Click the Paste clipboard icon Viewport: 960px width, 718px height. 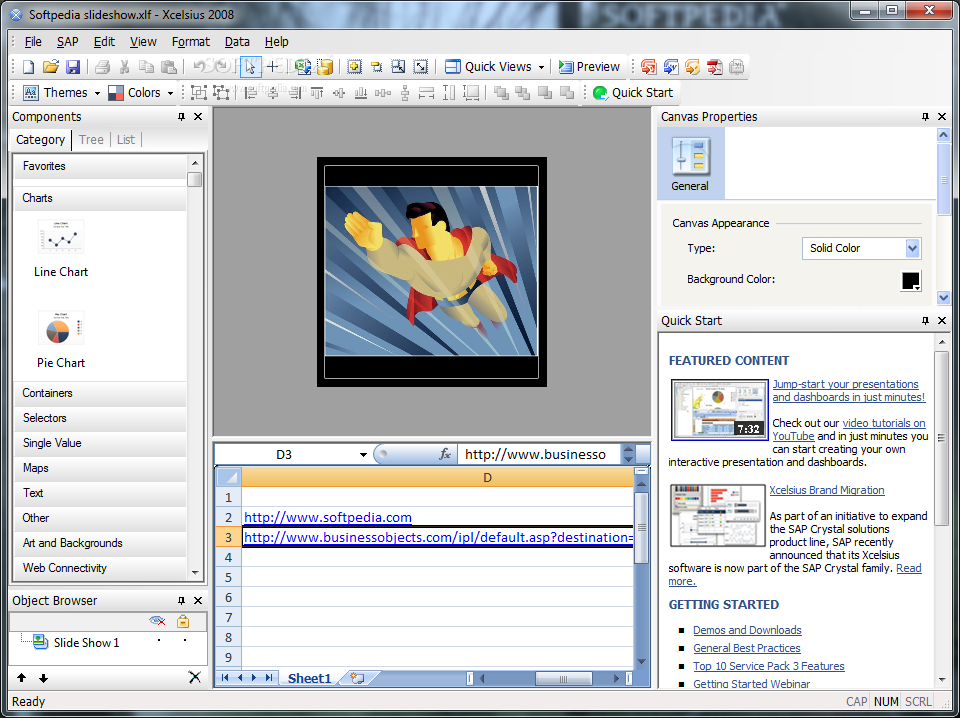click(x=168, y=67)
